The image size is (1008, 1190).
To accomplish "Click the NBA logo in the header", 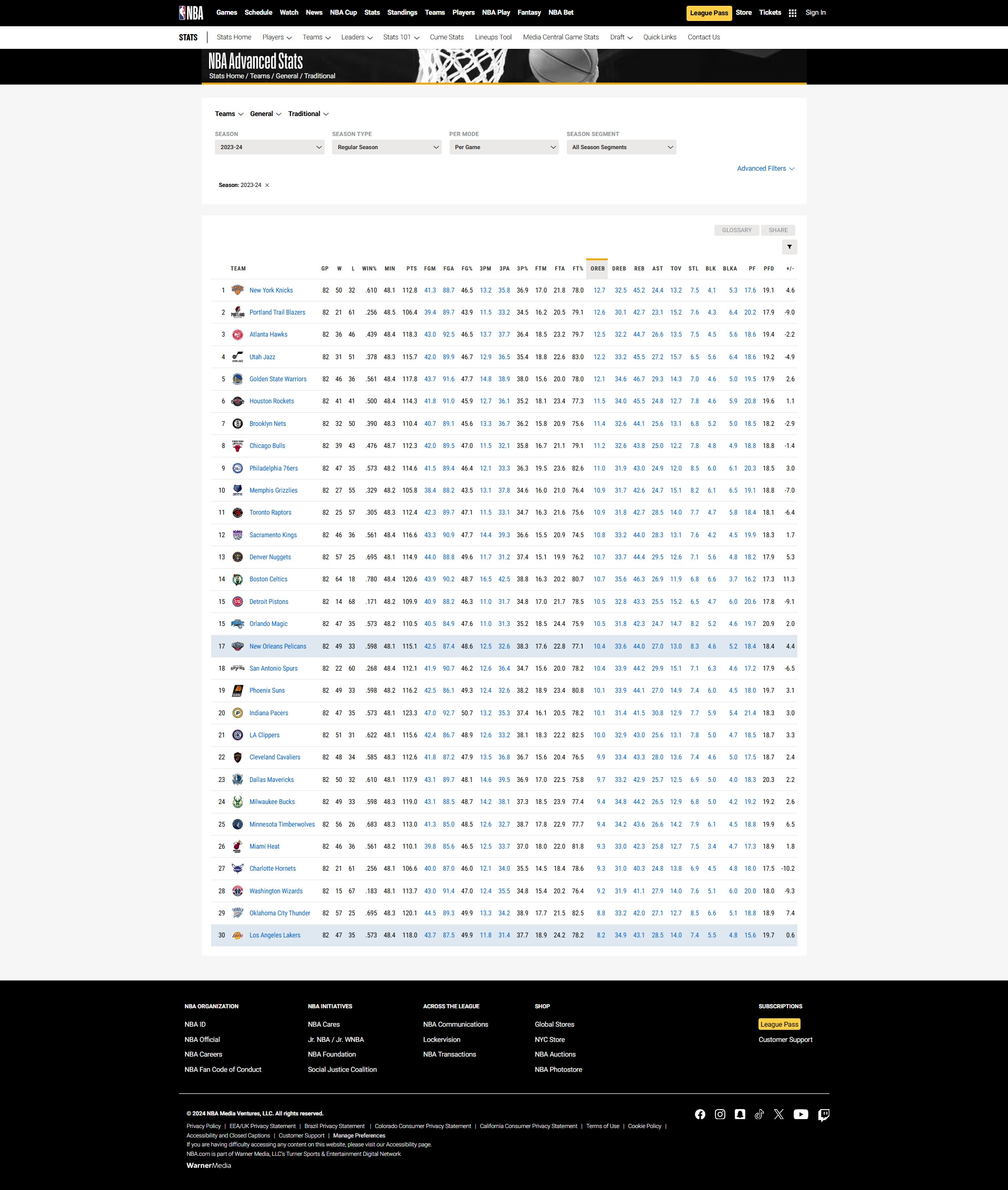I will (191, 13).
